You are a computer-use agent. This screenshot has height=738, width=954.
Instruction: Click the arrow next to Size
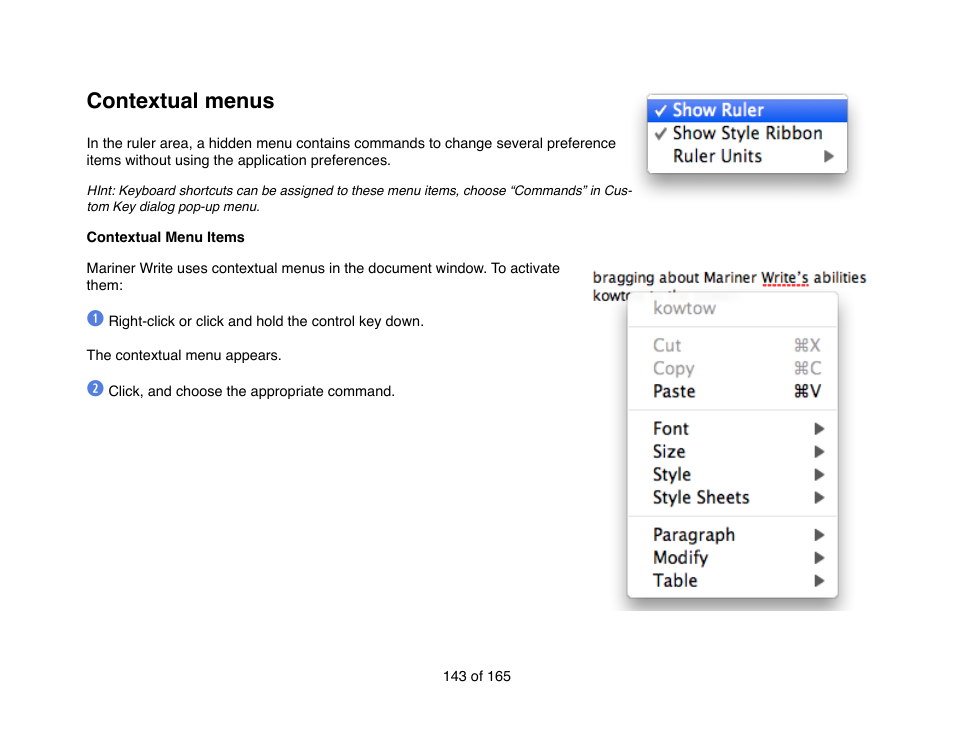click(819, 452)
